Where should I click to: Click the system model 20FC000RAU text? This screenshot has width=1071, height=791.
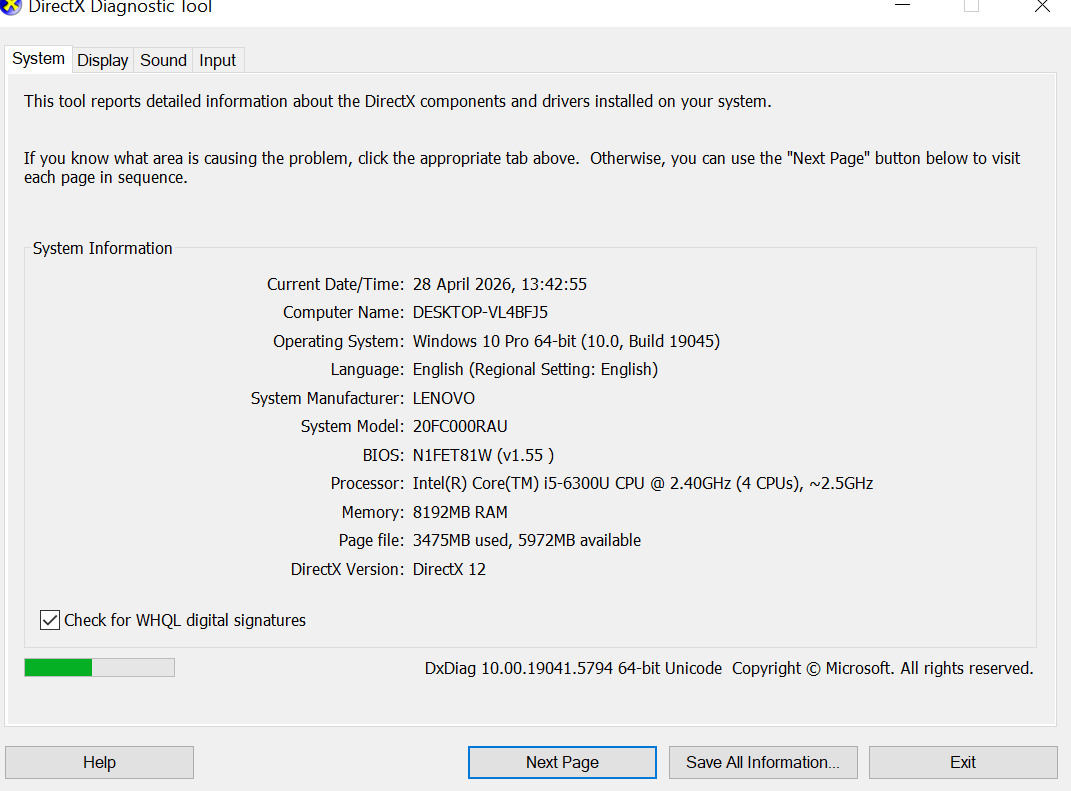point(460,427)
